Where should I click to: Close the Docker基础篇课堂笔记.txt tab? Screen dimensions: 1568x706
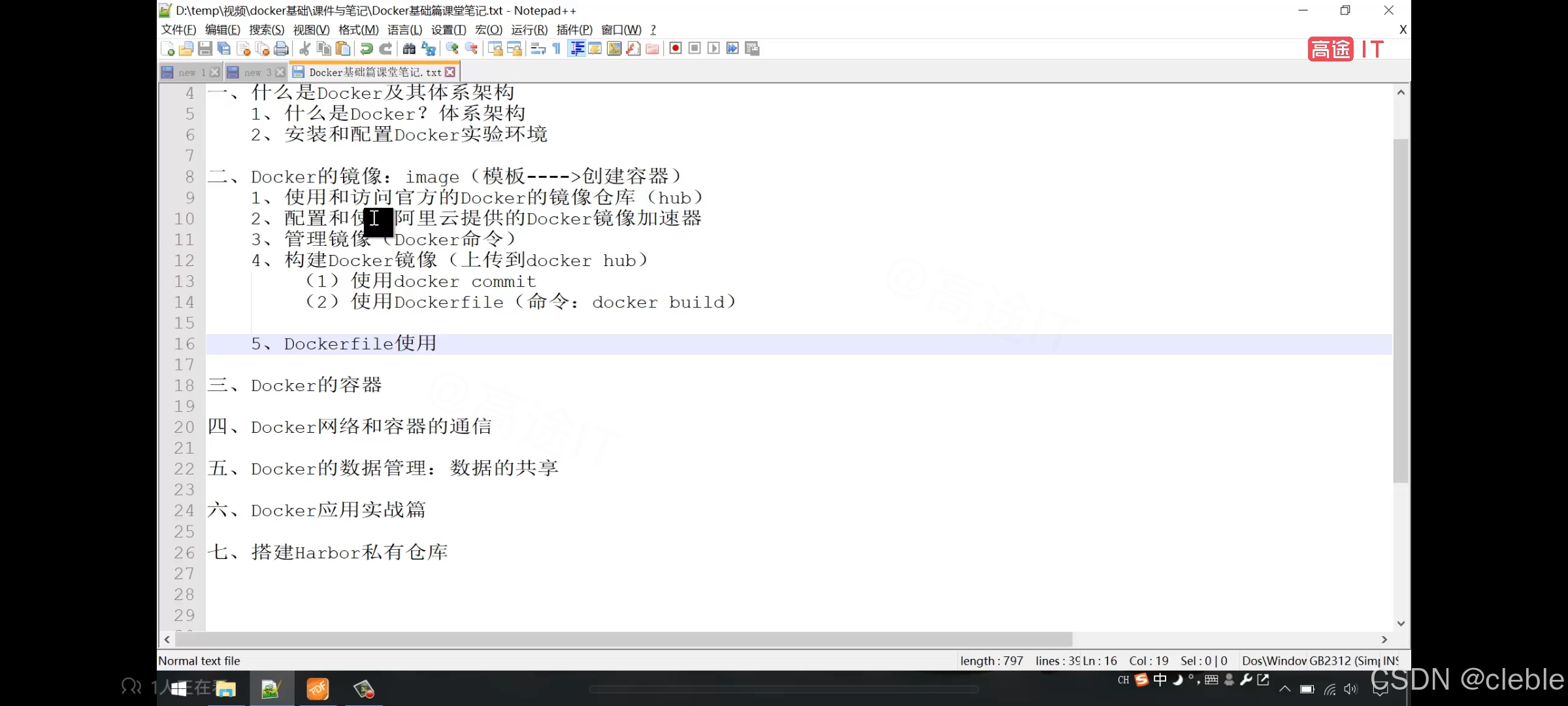[x=450, y=72]
